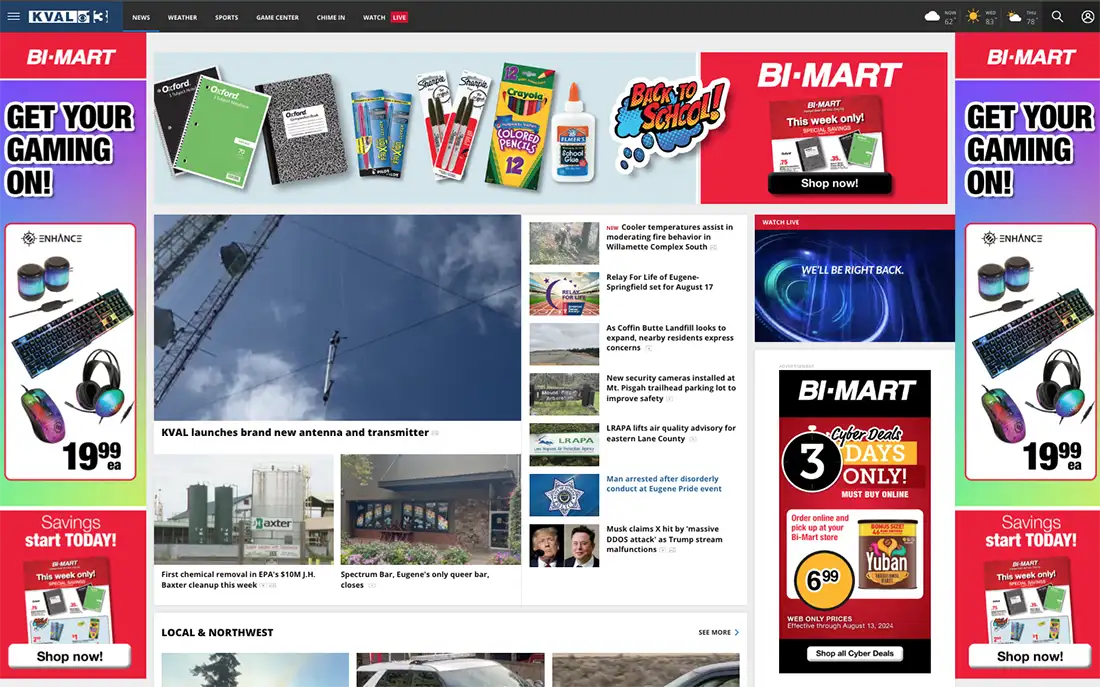
Task: Open the News menu item
Action: click(141, 17)
